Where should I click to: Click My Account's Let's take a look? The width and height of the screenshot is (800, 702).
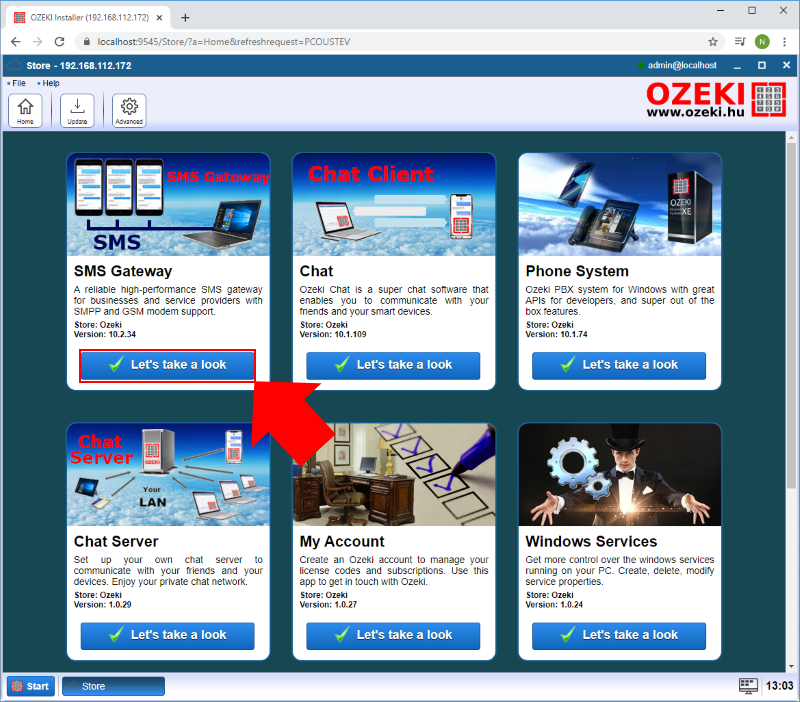click(393, 636)
